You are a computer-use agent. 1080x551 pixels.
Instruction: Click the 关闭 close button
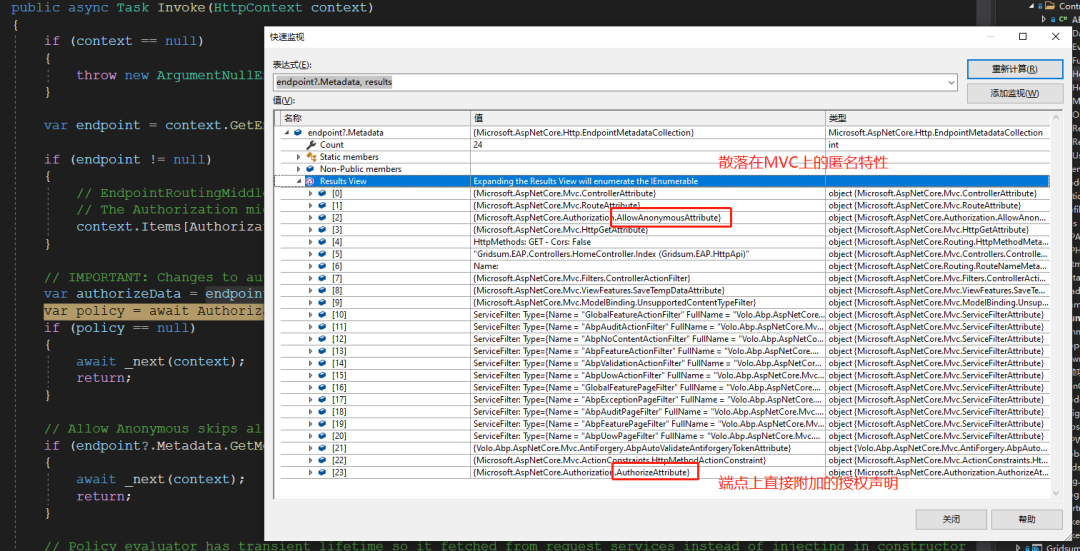click(x=951, y=519)
